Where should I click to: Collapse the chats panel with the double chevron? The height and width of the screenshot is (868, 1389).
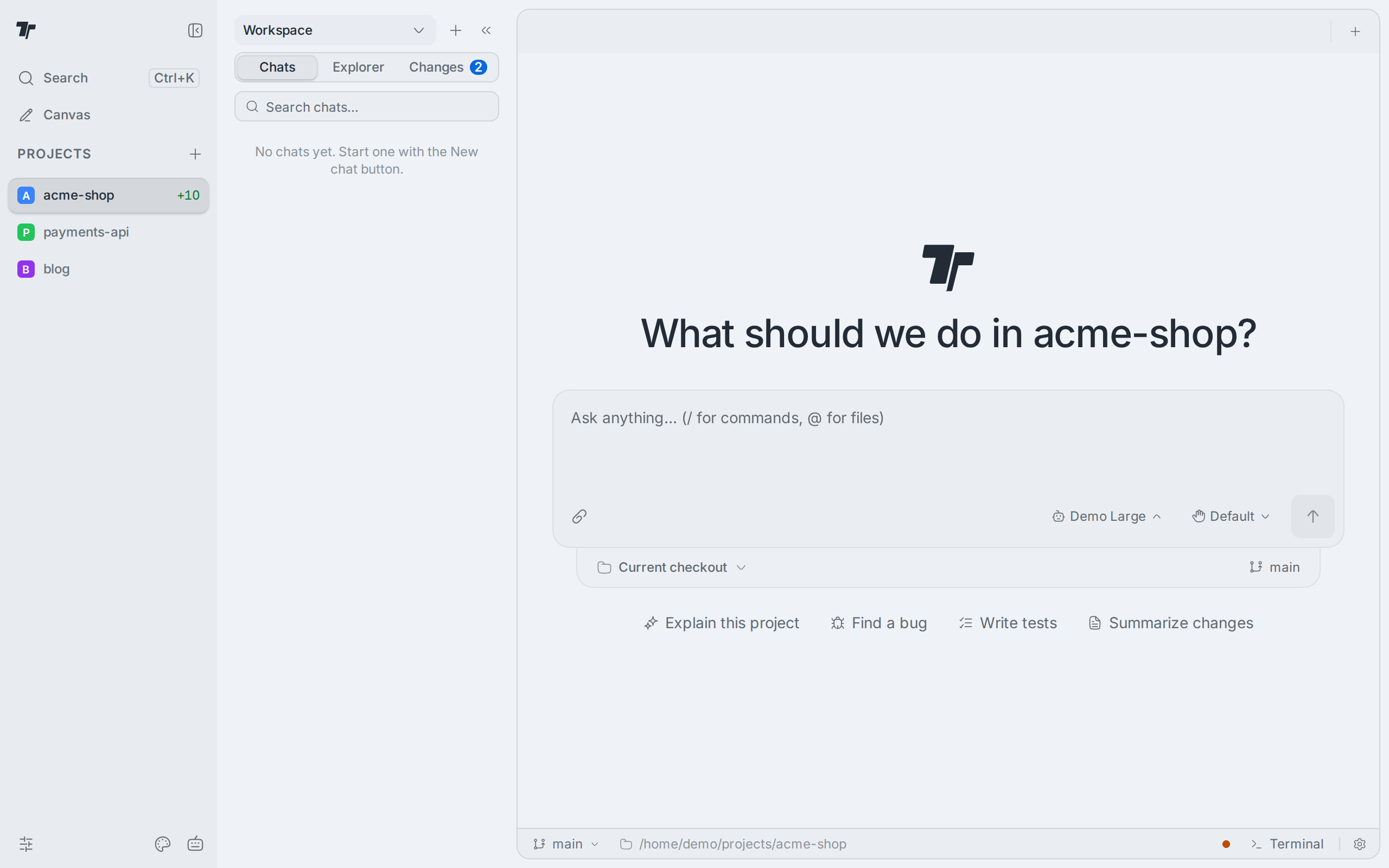tap(486, 30)
